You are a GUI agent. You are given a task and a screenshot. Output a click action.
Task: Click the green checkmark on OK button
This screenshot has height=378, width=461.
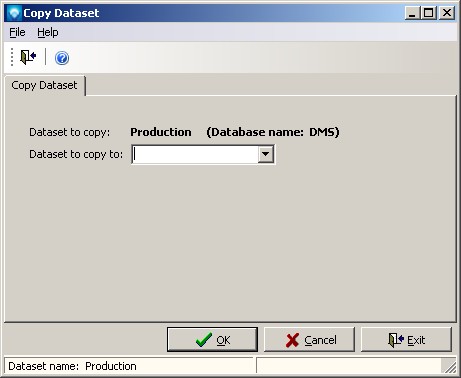[x=204, y=340]
